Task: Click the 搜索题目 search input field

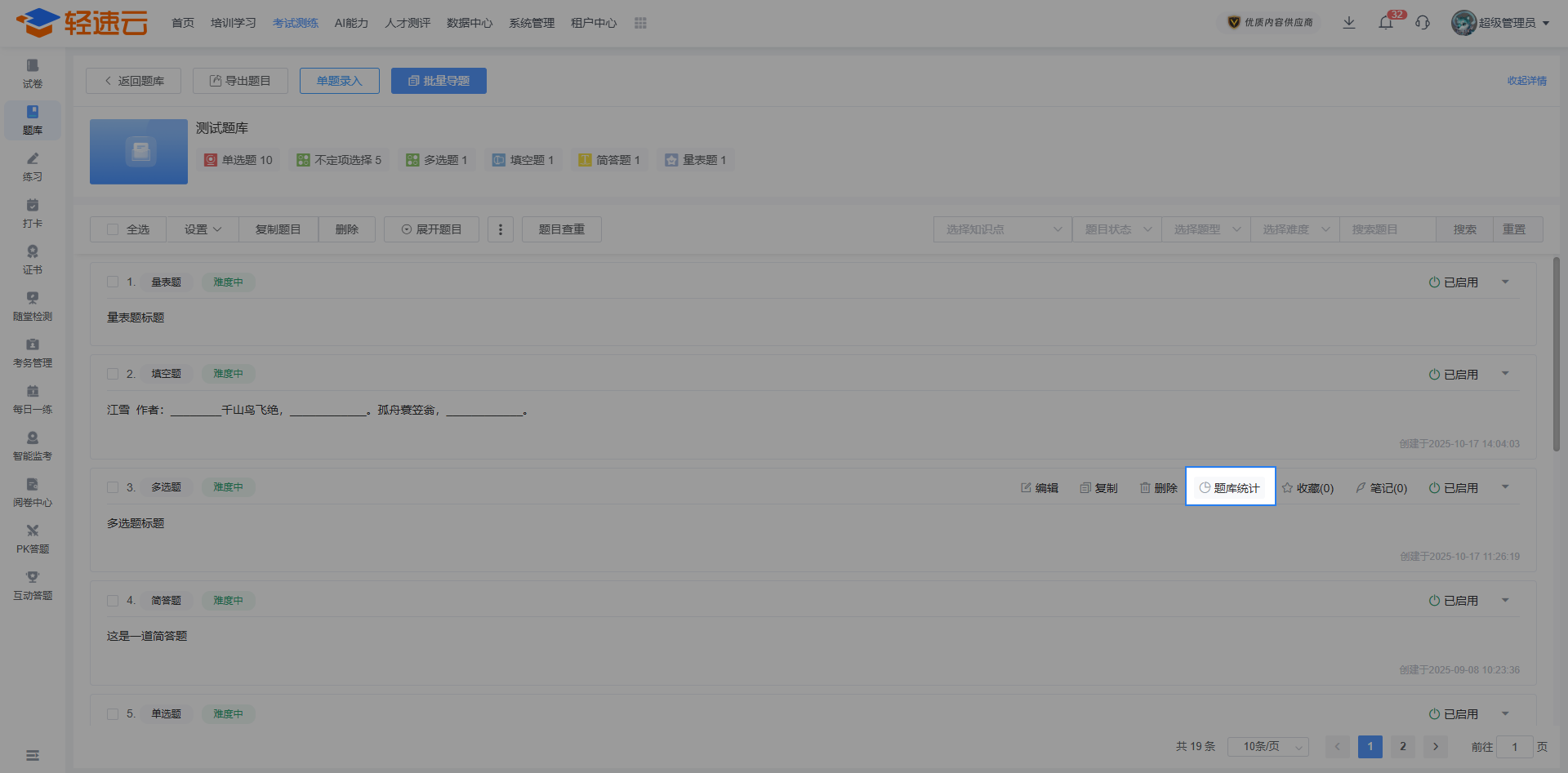Action: pos(1388,229)
